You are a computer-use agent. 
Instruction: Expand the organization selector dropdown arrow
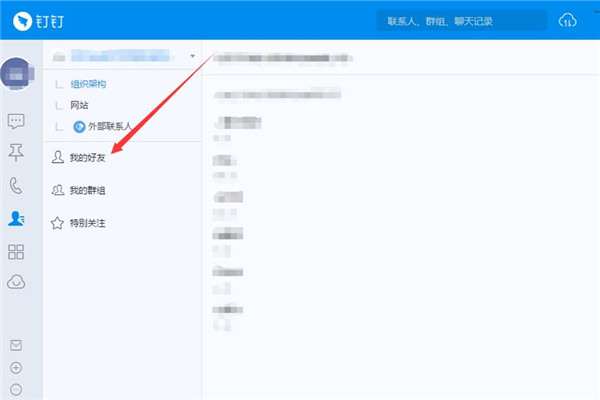point(193,56)
